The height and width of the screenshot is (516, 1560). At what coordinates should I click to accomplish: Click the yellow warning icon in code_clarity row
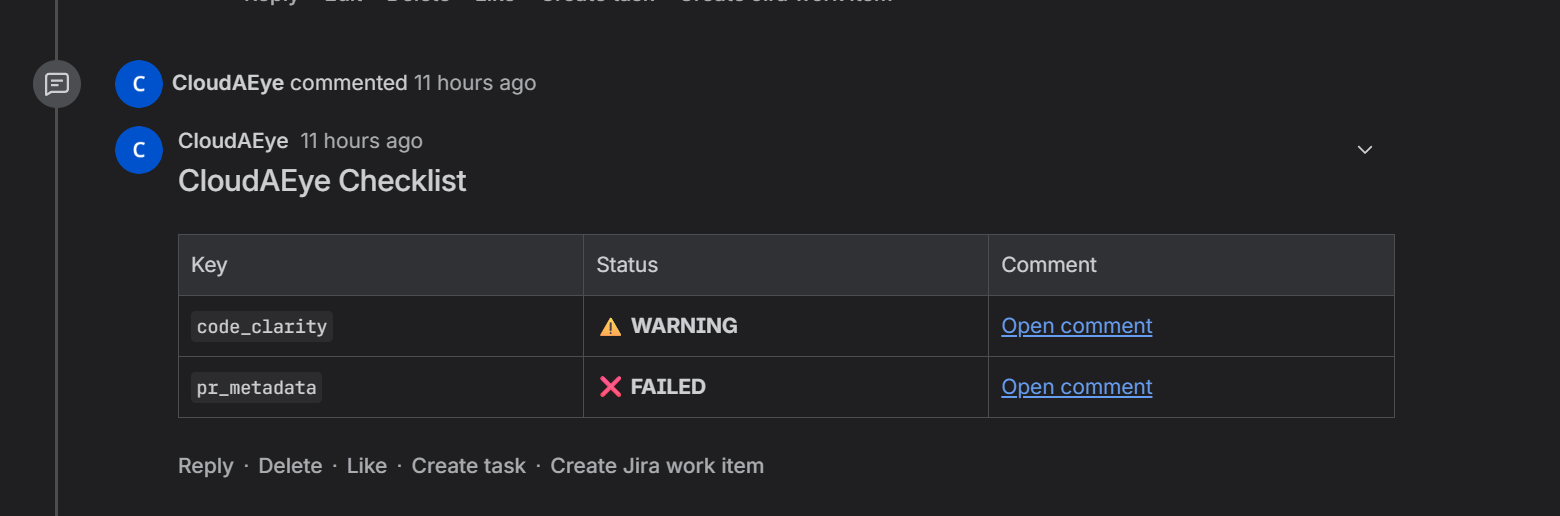pos(610,326)
